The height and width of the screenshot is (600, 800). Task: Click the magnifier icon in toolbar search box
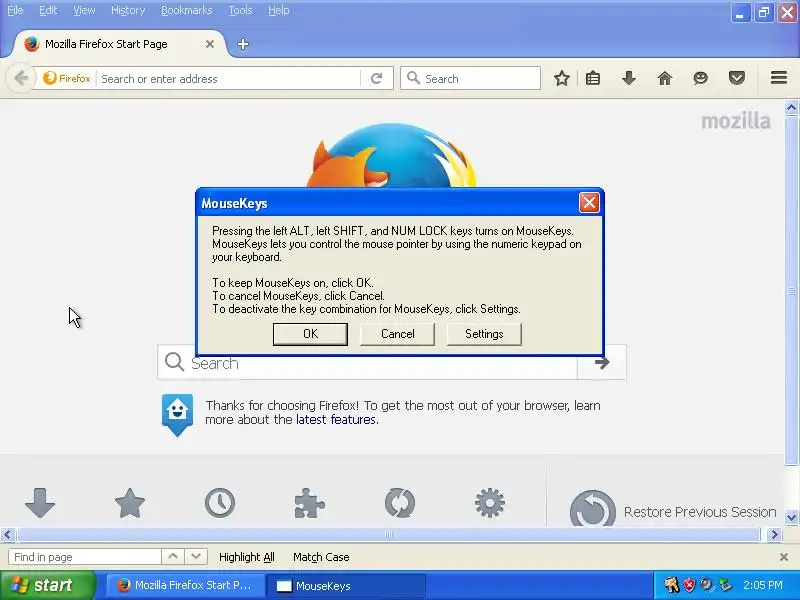[x=413, y=78]
